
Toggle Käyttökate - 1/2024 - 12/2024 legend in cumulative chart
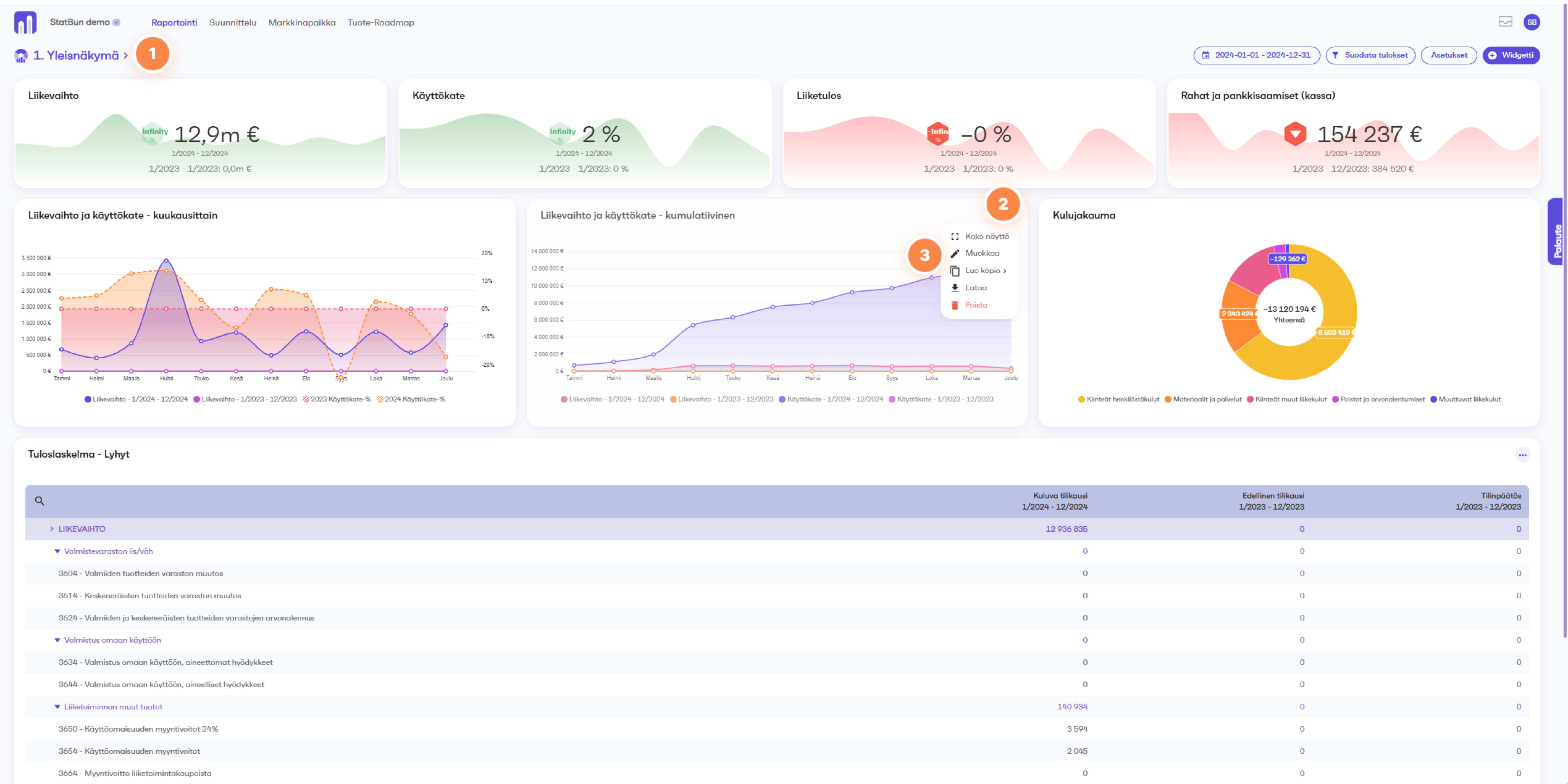[831, 399]
